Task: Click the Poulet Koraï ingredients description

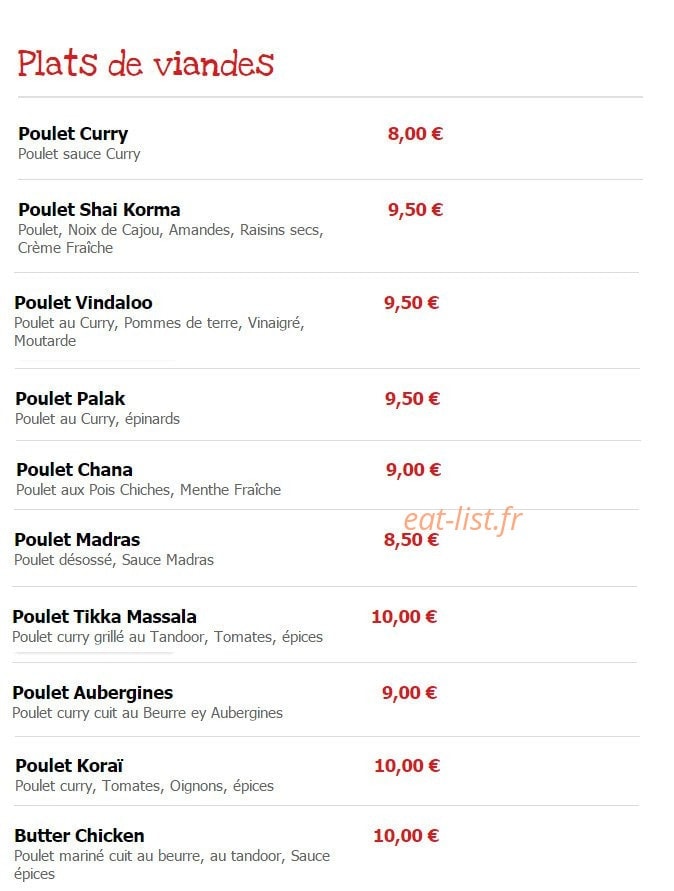Action: pos(144,786)
